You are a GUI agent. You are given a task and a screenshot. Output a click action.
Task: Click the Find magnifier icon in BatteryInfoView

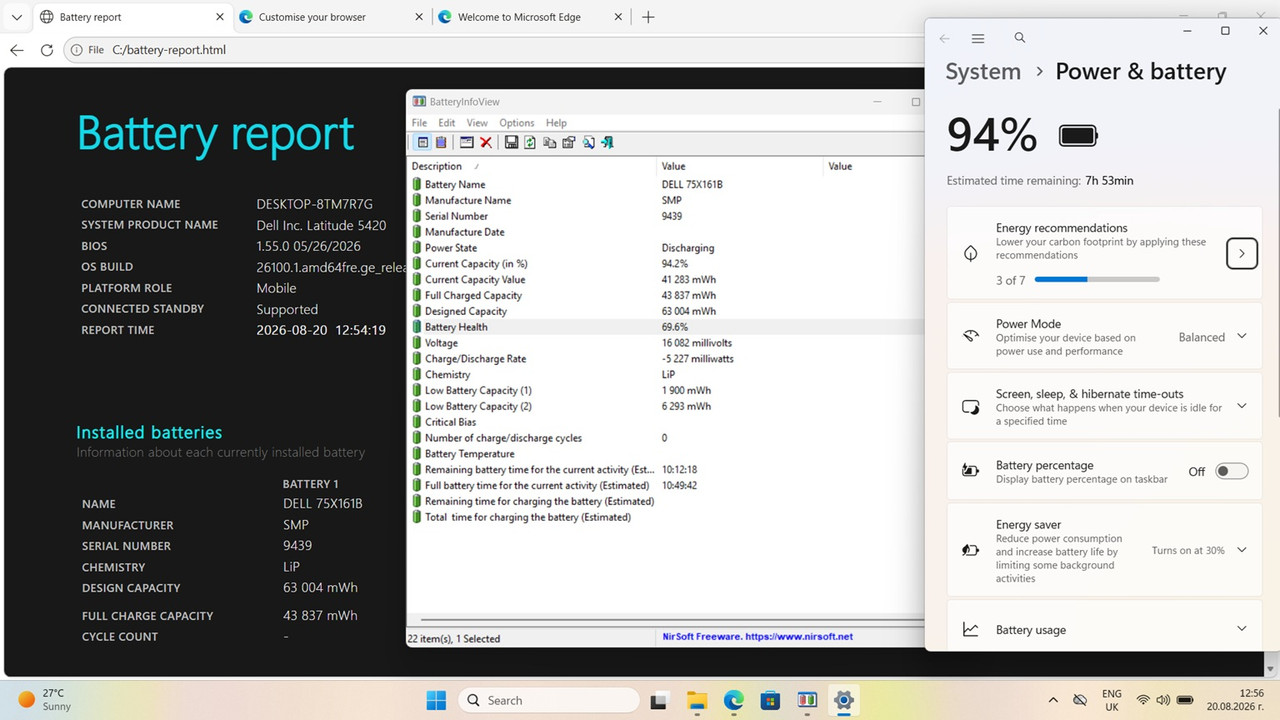tap(588, 143)
